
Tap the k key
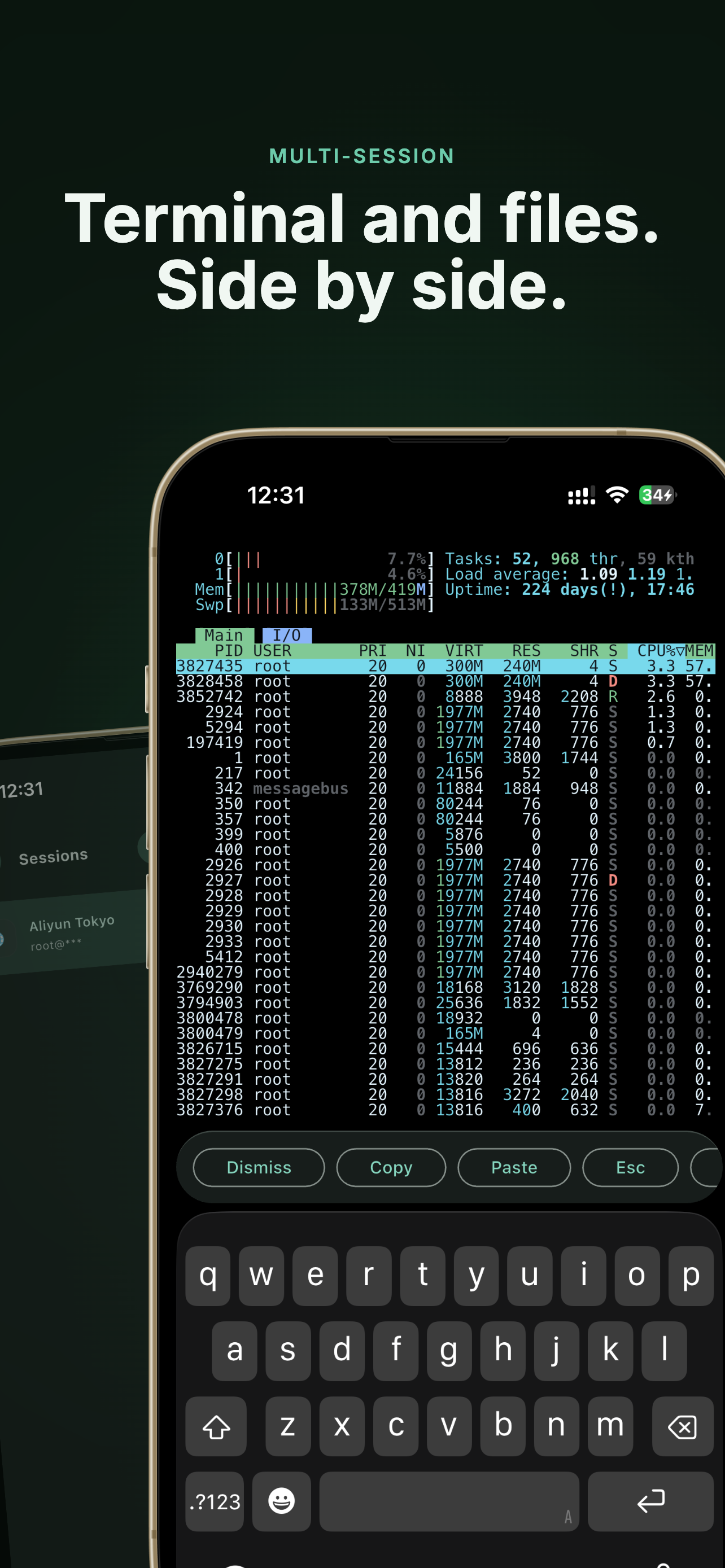pos(610,1351)
